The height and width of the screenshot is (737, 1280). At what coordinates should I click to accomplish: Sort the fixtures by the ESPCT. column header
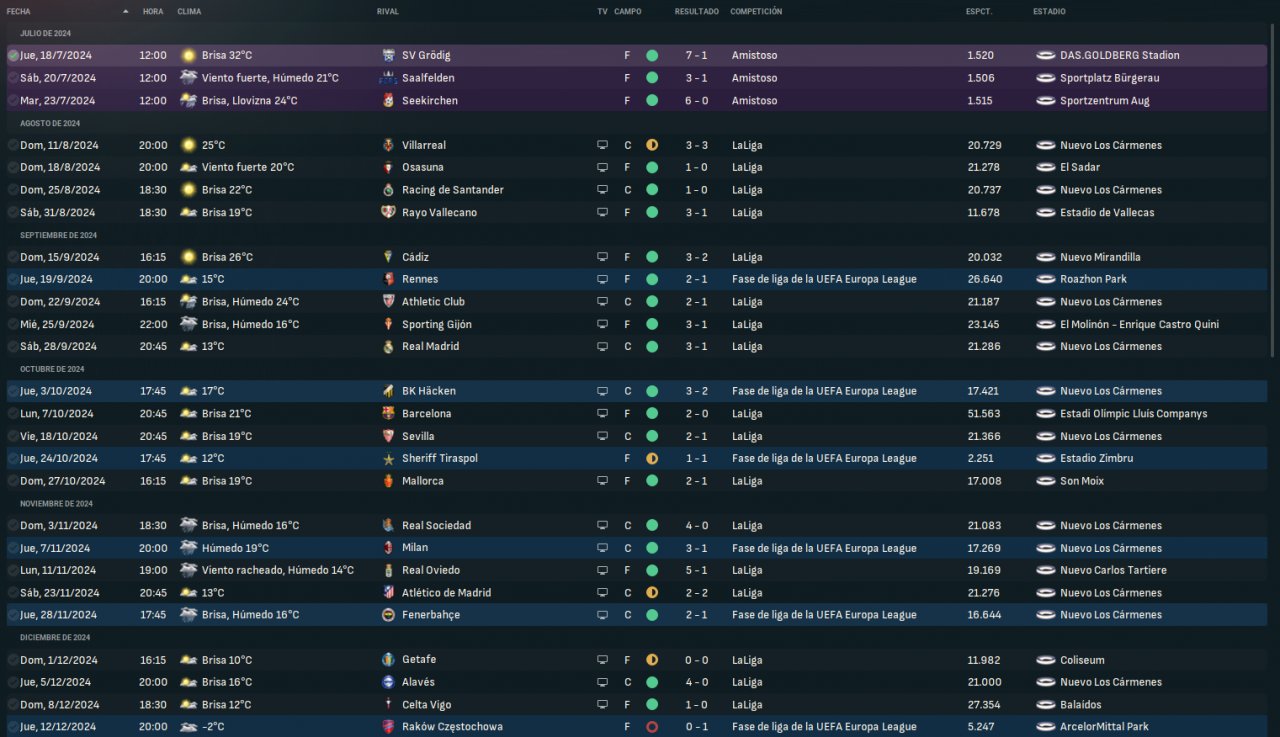click(x=978, y=11)
